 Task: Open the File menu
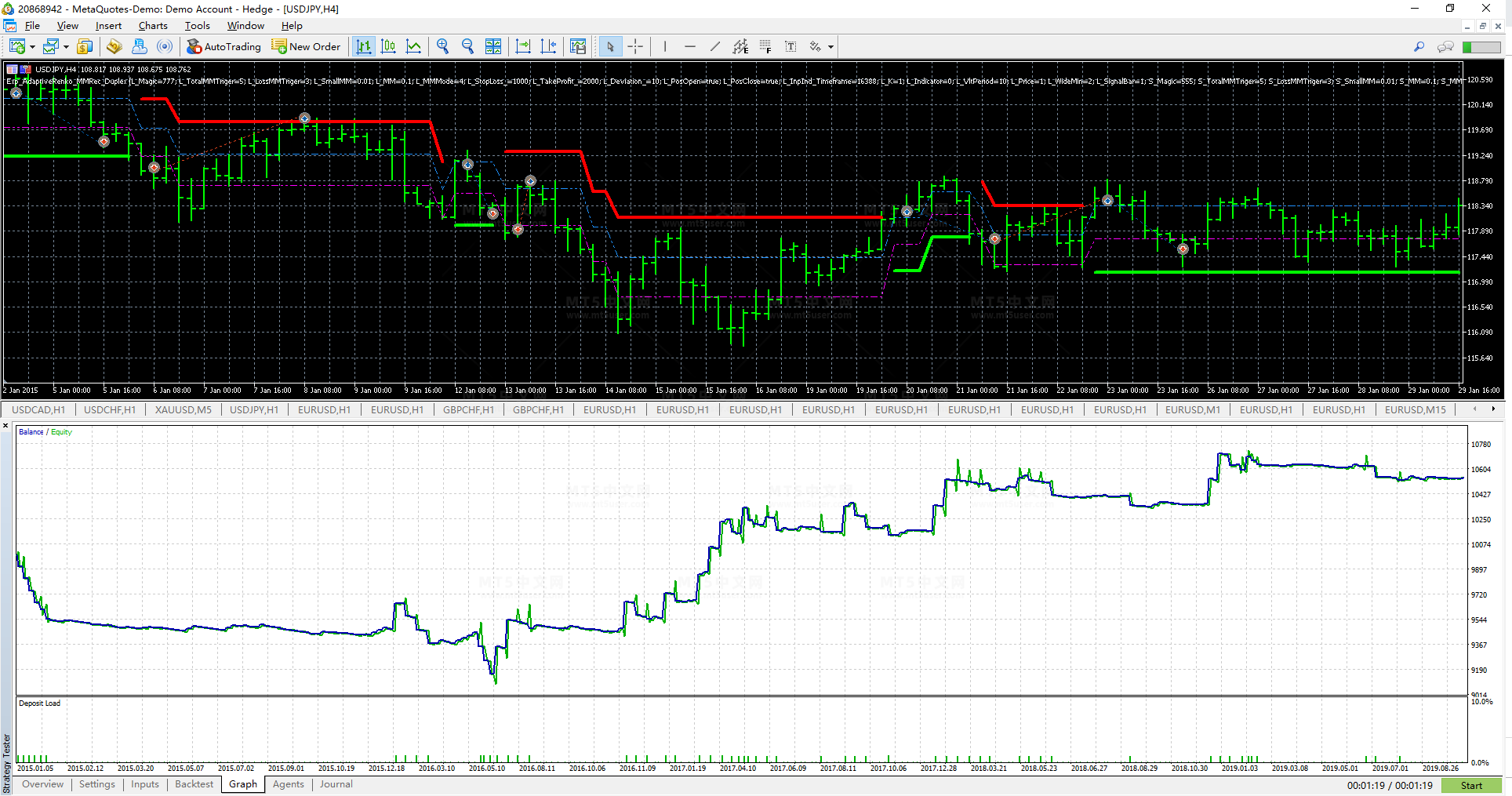pyautogui.click(x=32, y=26)
